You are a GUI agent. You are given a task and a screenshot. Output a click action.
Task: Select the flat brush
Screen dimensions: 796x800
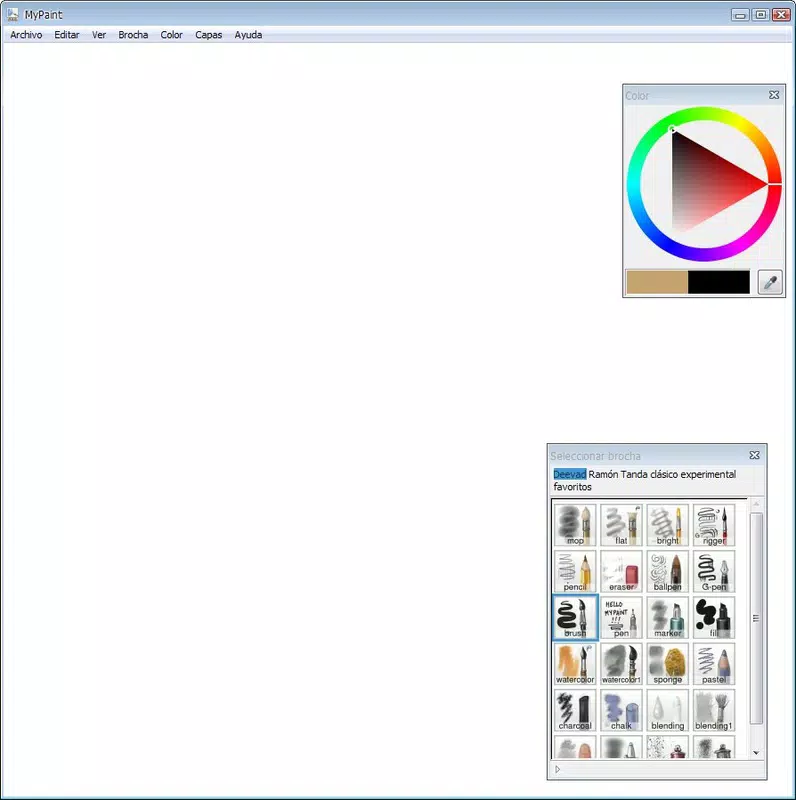pos(621,525)
